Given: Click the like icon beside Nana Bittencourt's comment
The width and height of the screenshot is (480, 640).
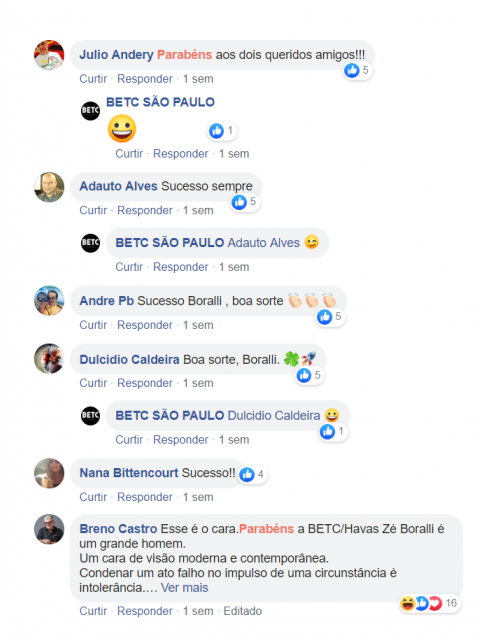Looking at the screenshot, I should pyautogui.click(x=247, y=474).
